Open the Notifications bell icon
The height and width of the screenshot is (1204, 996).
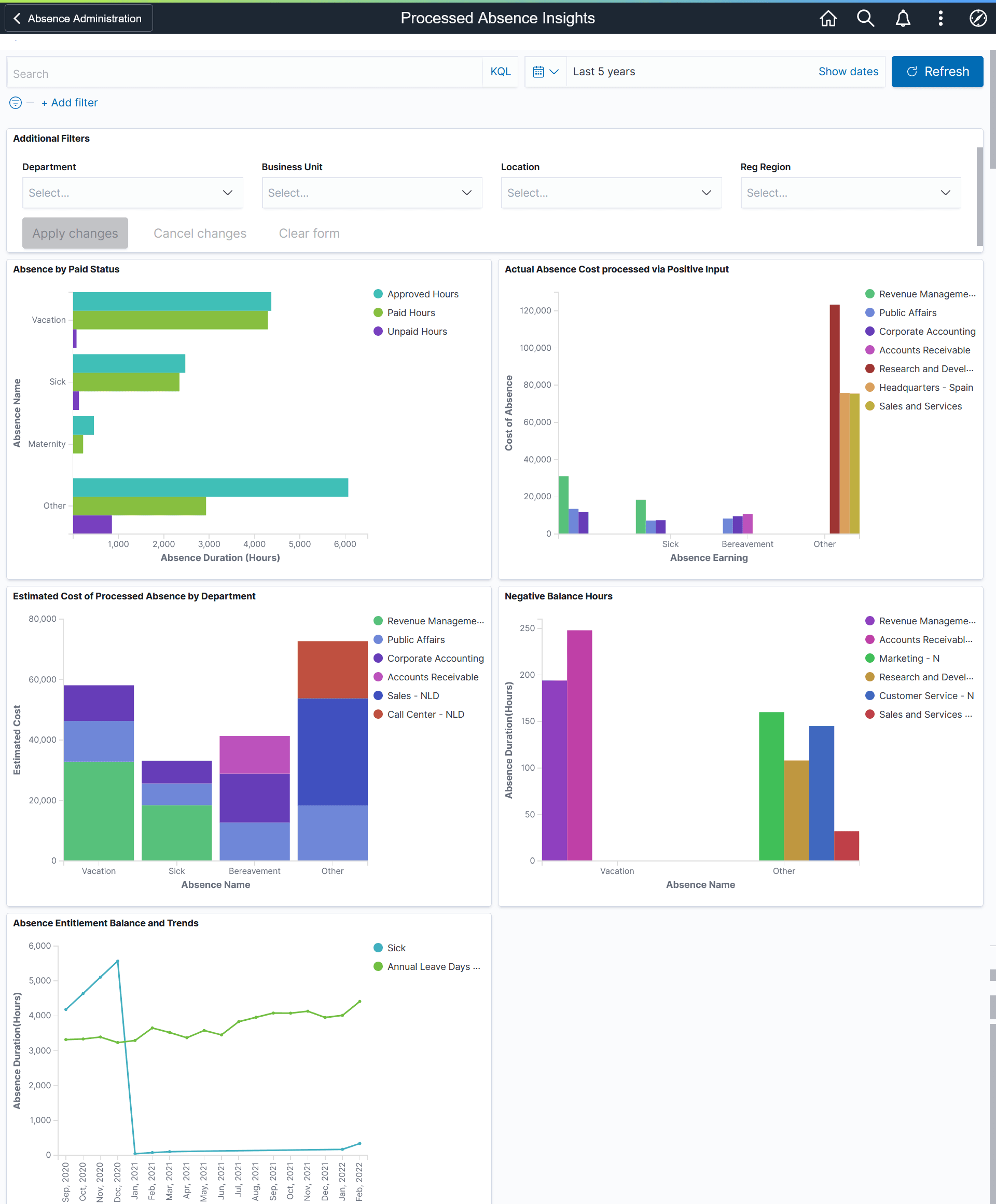click(902, 18)
